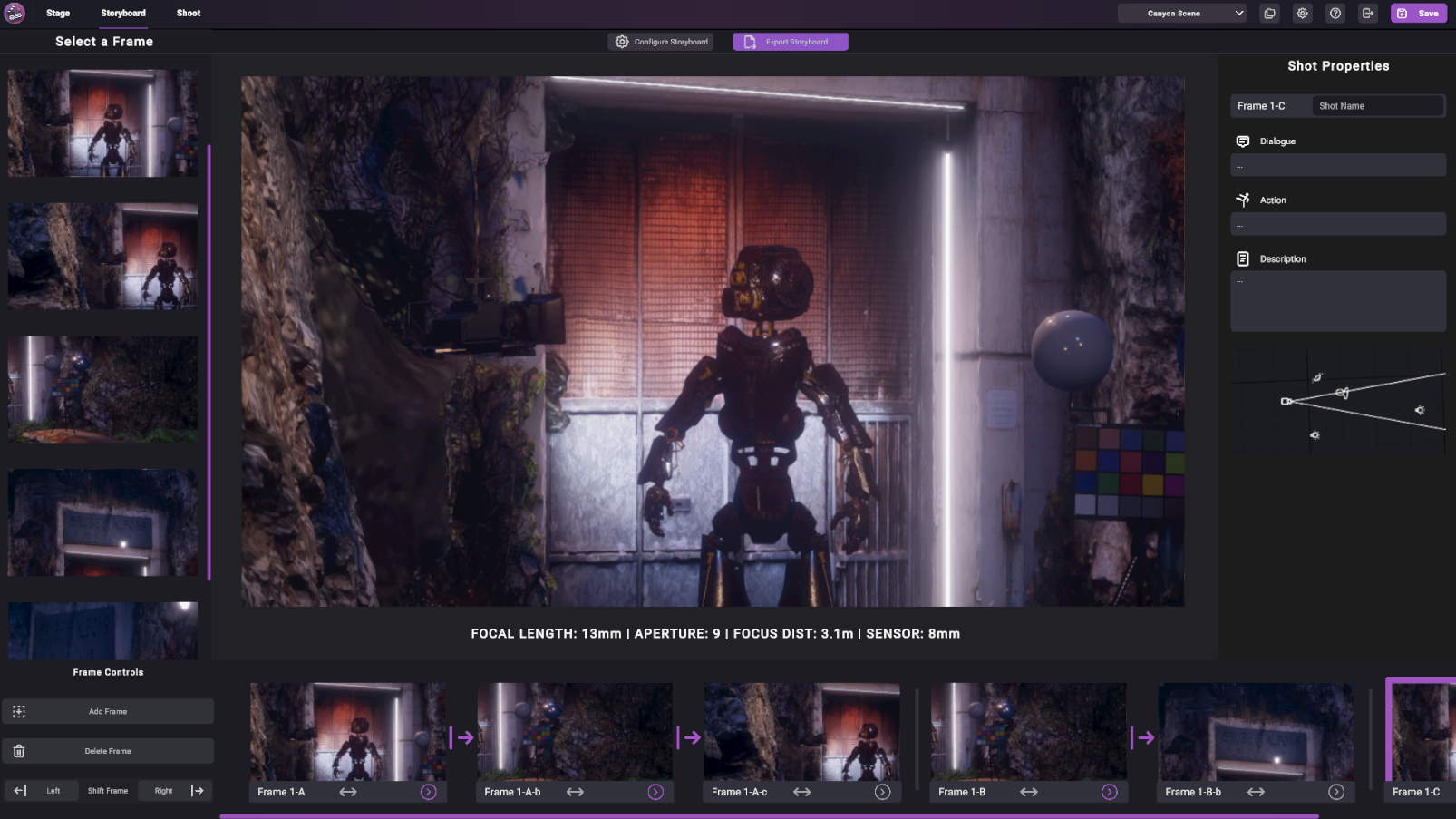This screenshot has height=819, width=1456.
Task: Switch to the Stage tab
Action: 57,13
